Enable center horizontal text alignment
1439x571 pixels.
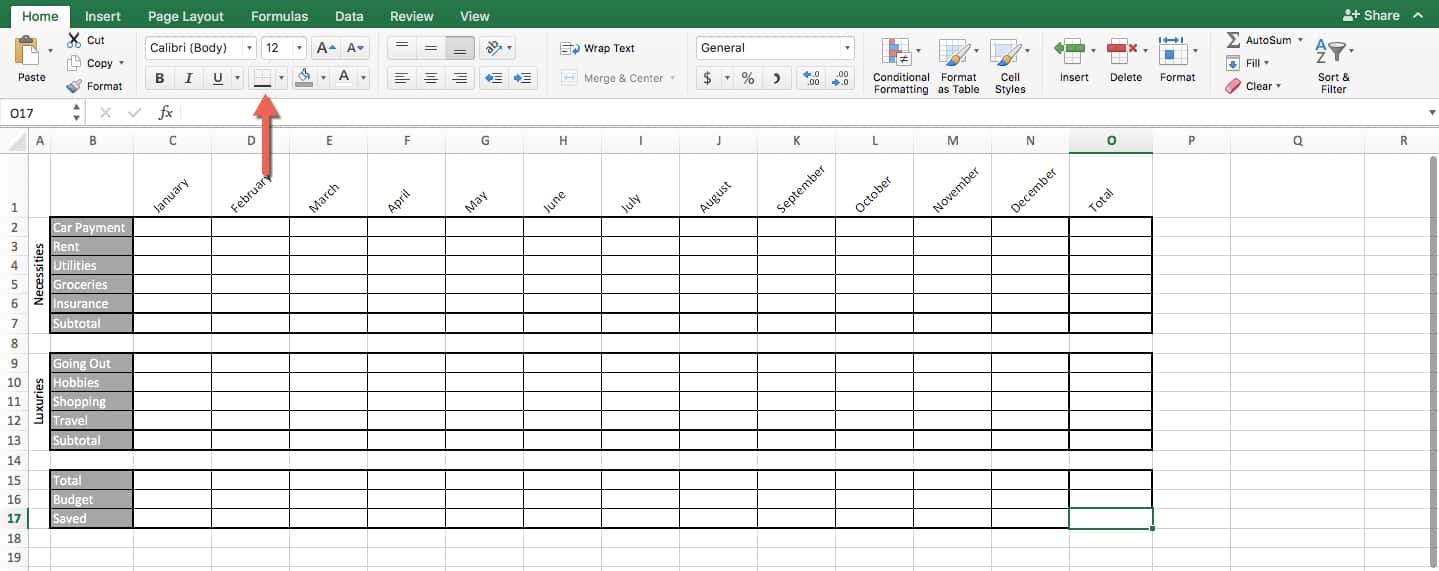pyautogui.click(x=431, y=78)
